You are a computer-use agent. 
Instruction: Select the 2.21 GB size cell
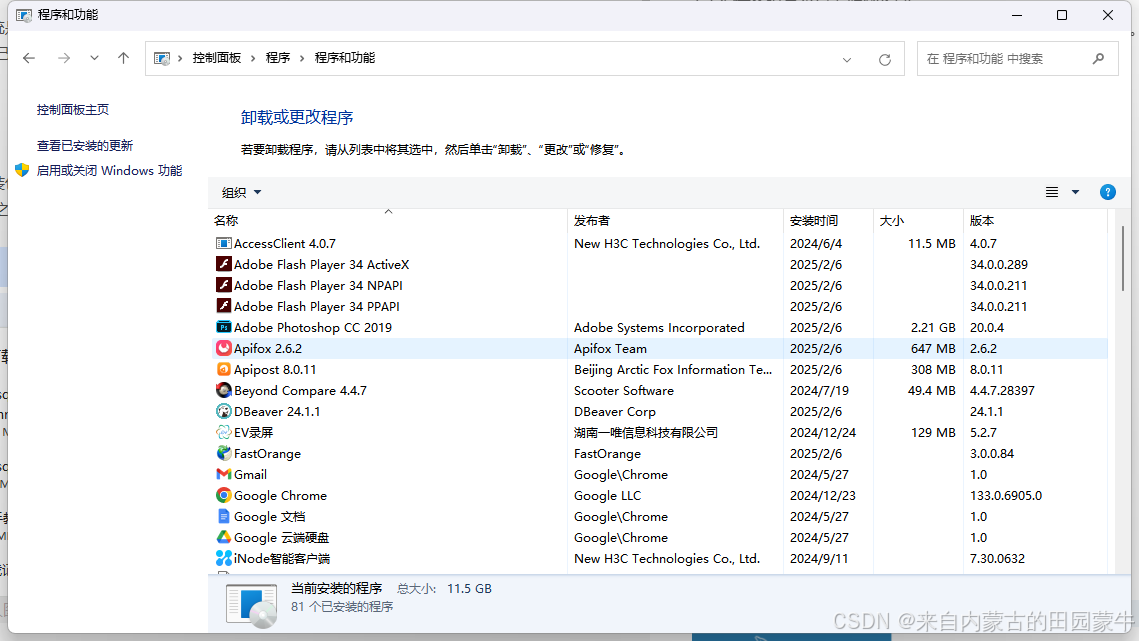click(x=933, y=328)
